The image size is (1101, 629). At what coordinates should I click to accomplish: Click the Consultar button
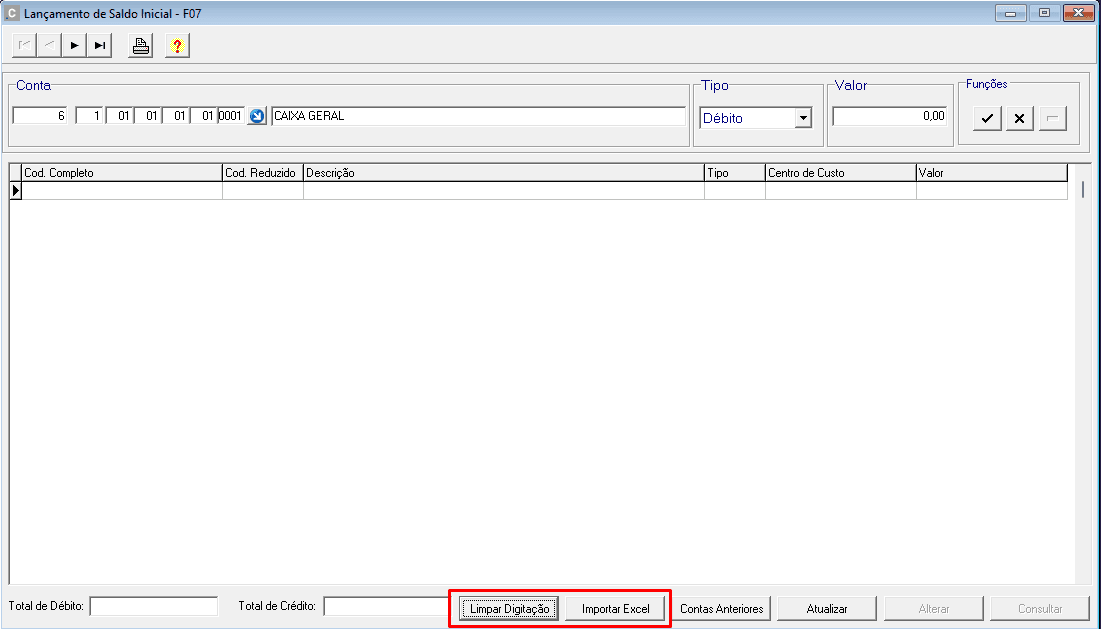(1040, 609)
